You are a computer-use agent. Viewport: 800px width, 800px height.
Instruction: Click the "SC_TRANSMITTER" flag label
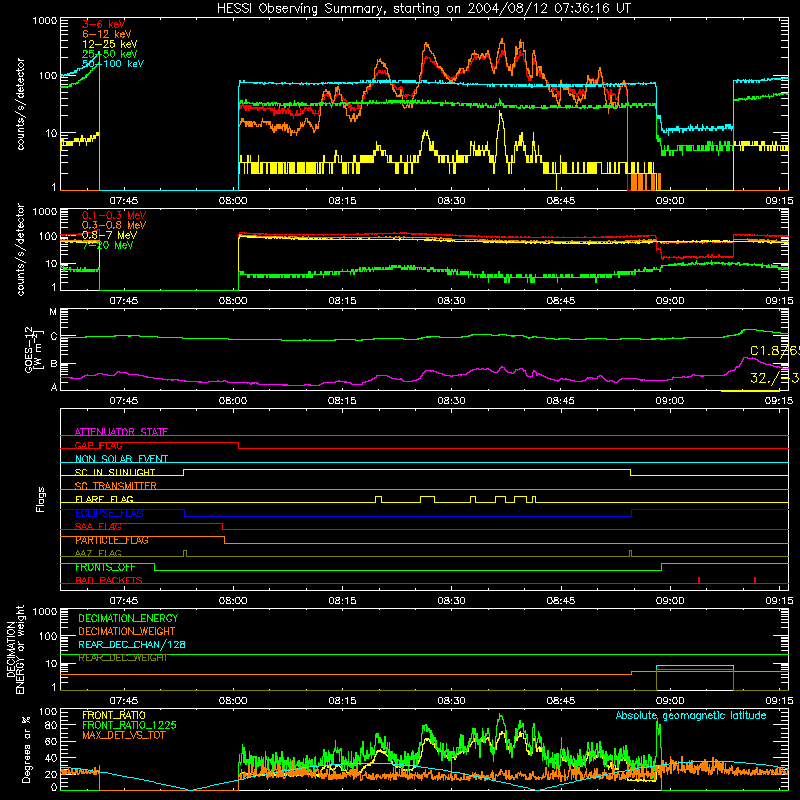click(115, 486)
